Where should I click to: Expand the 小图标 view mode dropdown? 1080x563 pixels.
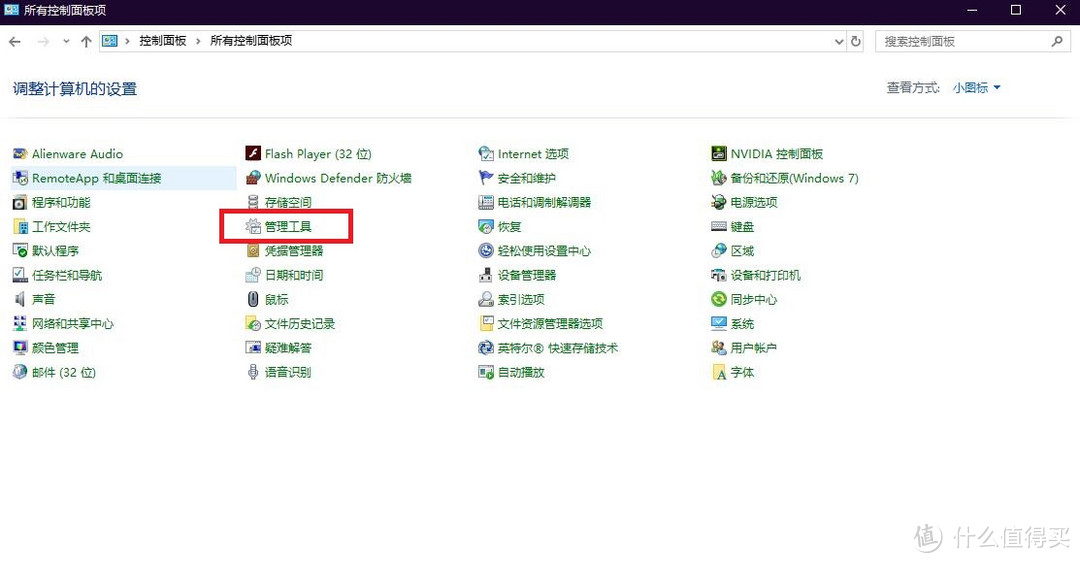(x=977, y=88)
